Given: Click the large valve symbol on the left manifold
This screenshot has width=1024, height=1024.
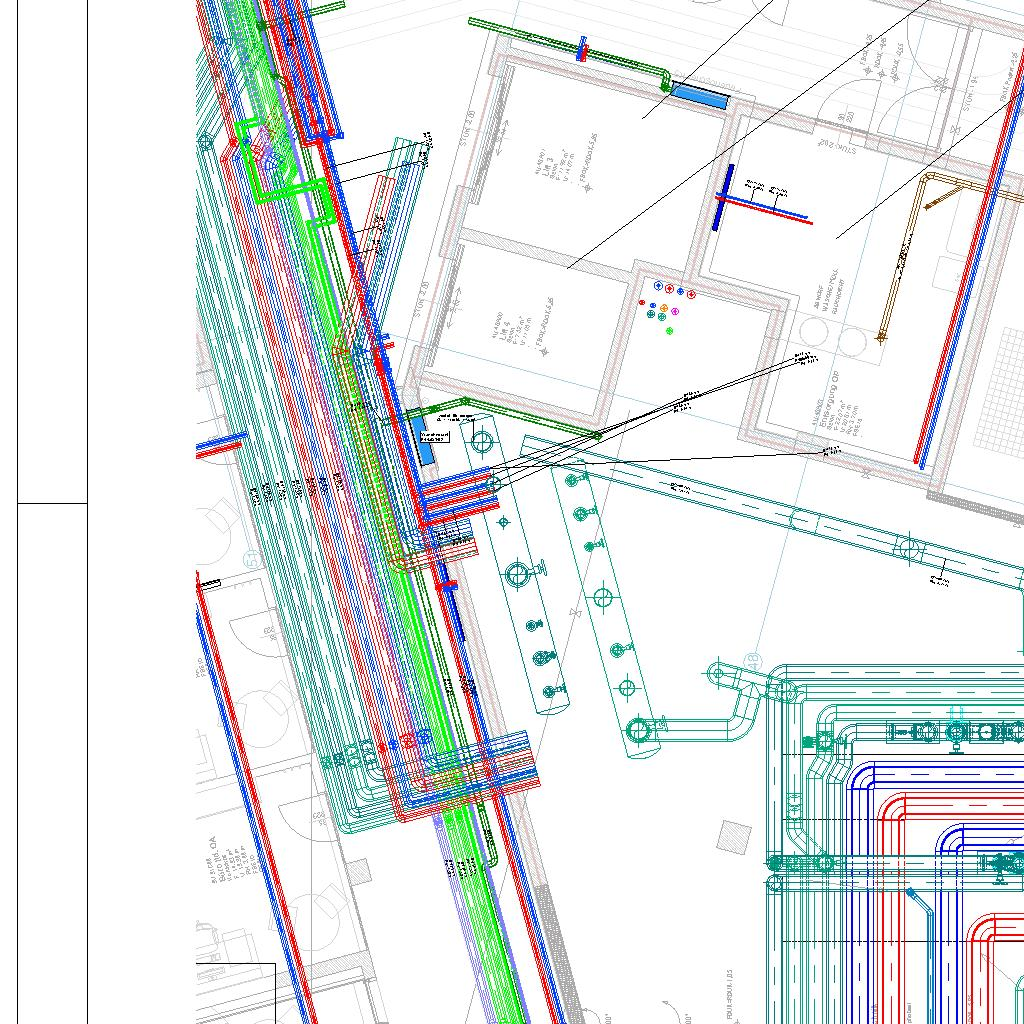Looking at the screenshot, I should (518, 574).
